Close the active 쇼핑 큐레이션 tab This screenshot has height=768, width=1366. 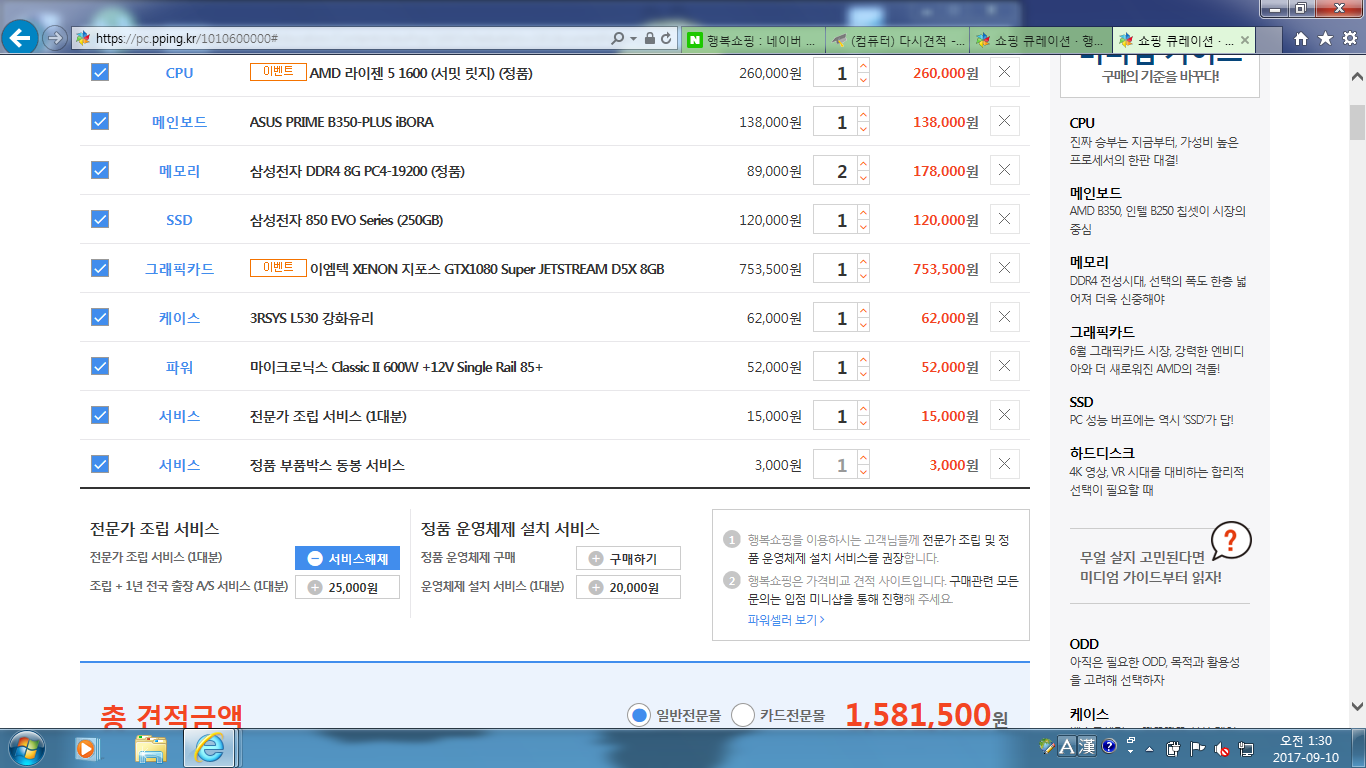[x=1244, y=40]
